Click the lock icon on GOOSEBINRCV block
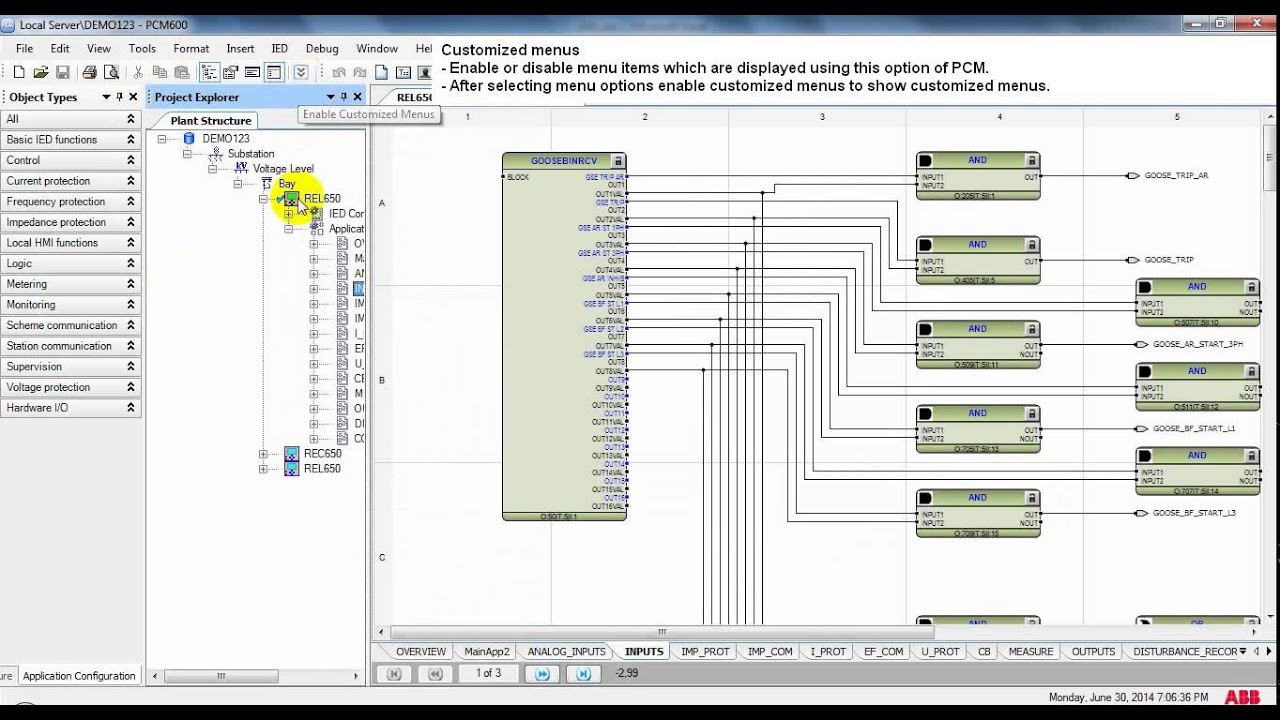 click(x=618, y=161)
